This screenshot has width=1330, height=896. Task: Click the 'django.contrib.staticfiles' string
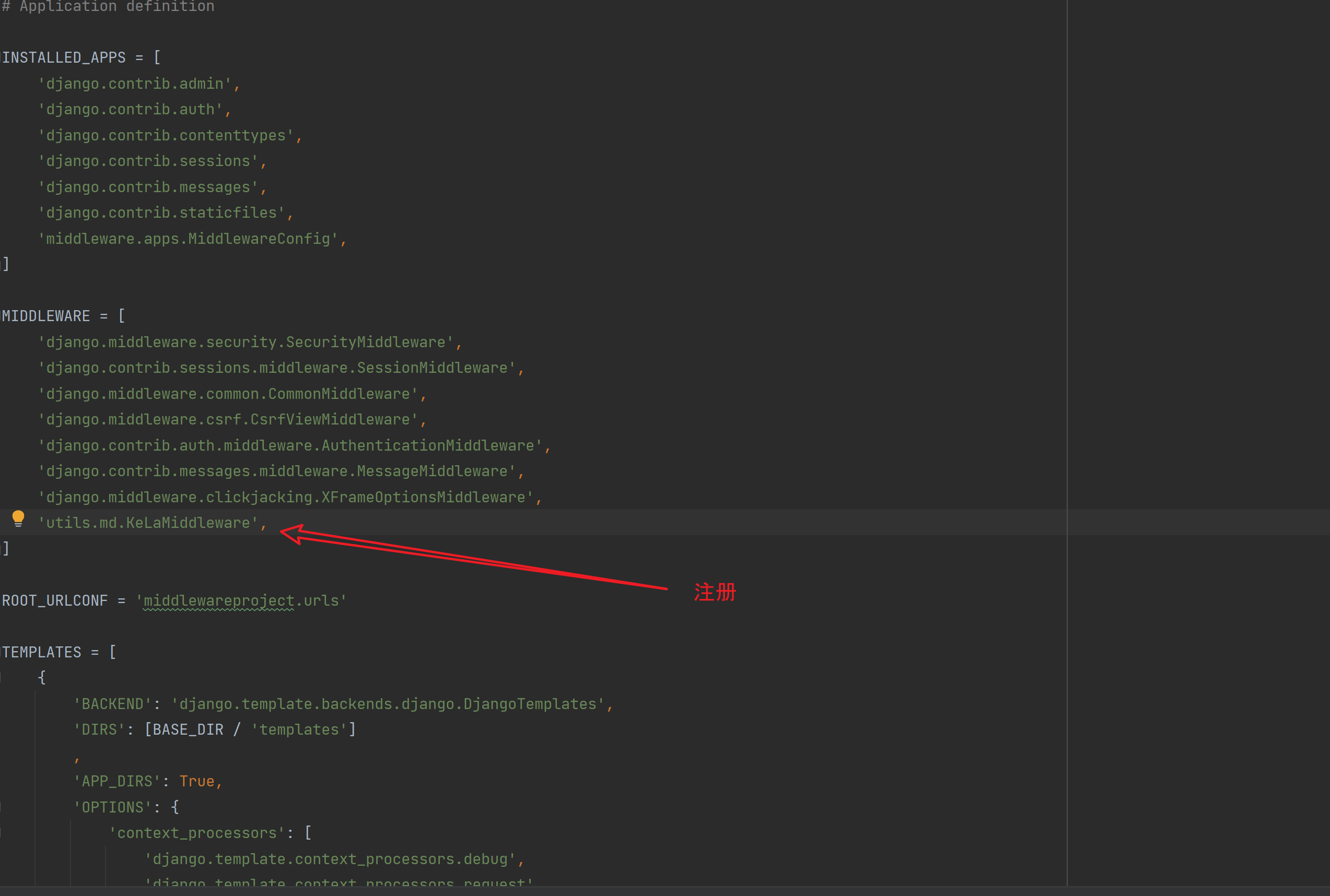click(x=162, y=213)
